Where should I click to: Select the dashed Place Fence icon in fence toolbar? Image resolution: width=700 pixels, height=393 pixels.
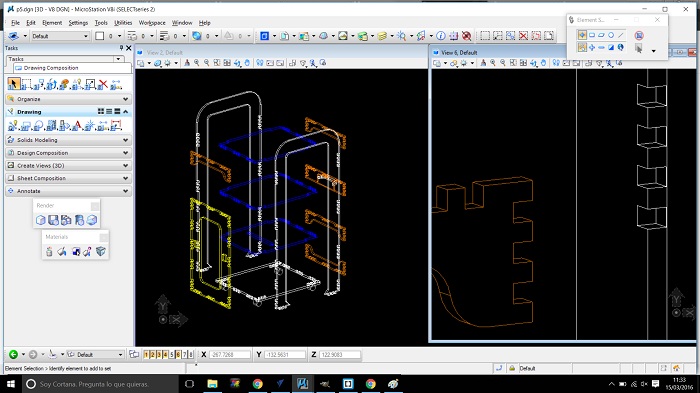(485, 36)
